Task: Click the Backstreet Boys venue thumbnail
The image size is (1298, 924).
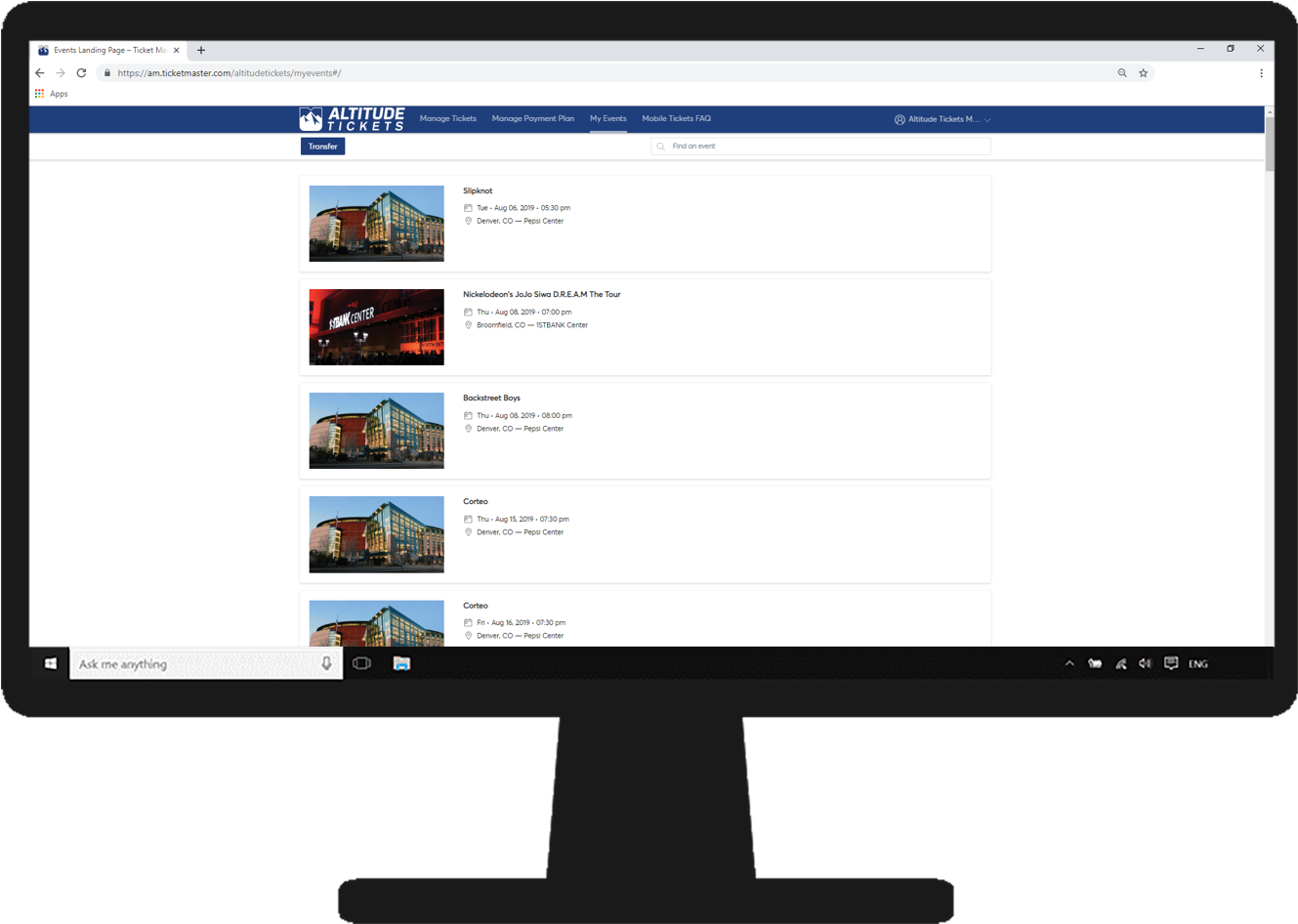Action: click(376, 431)
